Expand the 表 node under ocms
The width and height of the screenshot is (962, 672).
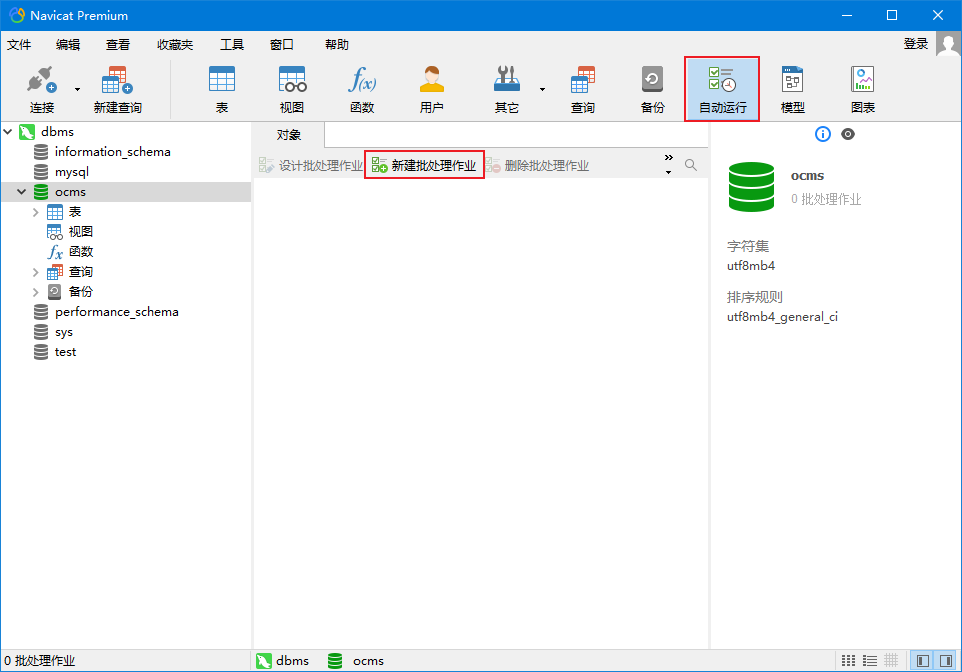coord(36,212)
